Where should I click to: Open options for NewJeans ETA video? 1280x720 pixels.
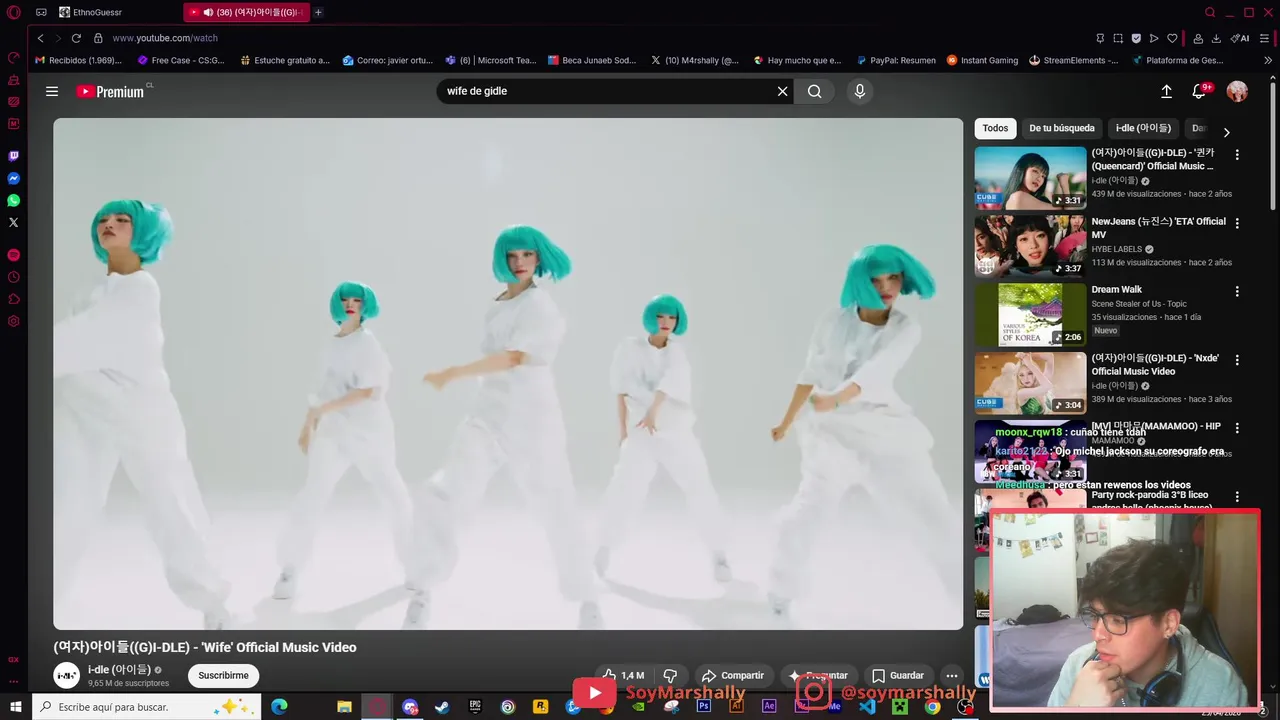1237,223
